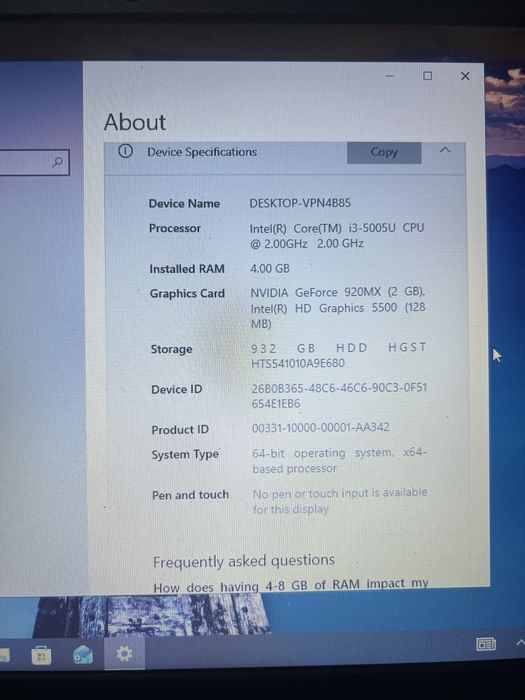Click the Product ID label
The width and height of the screenshot is (525, 700).
(x=180, y=430)
